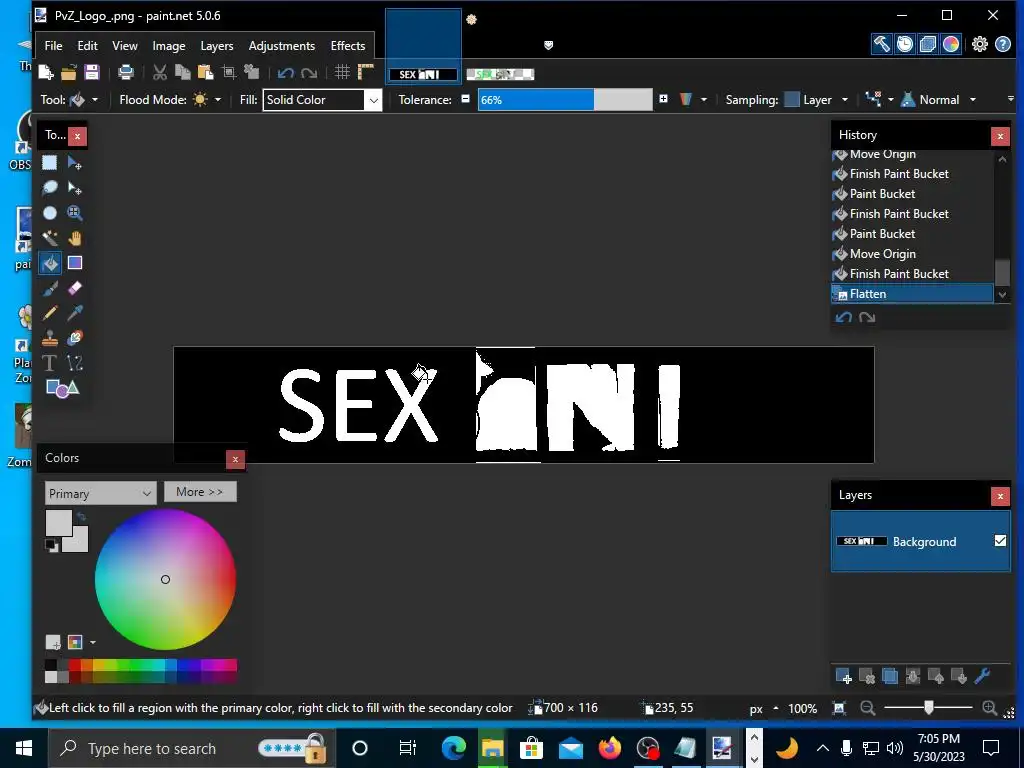Open layer properties wrench button
The height and width of the screenshot is (768, 1024).
point(982,677)
